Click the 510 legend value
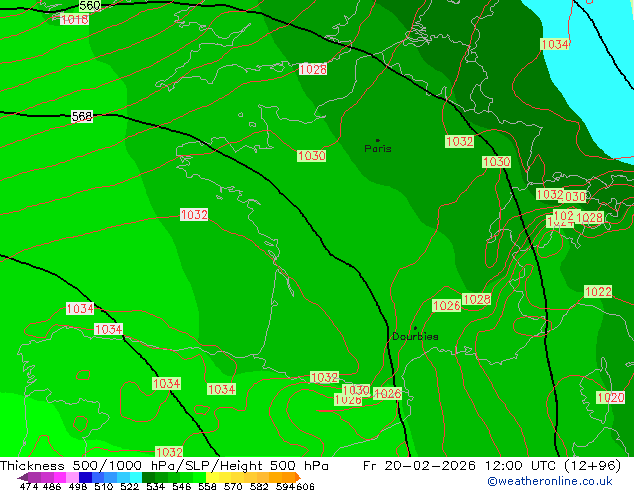Image resolution: width=634 pixels, height=490 pixels. coord(104,486)
